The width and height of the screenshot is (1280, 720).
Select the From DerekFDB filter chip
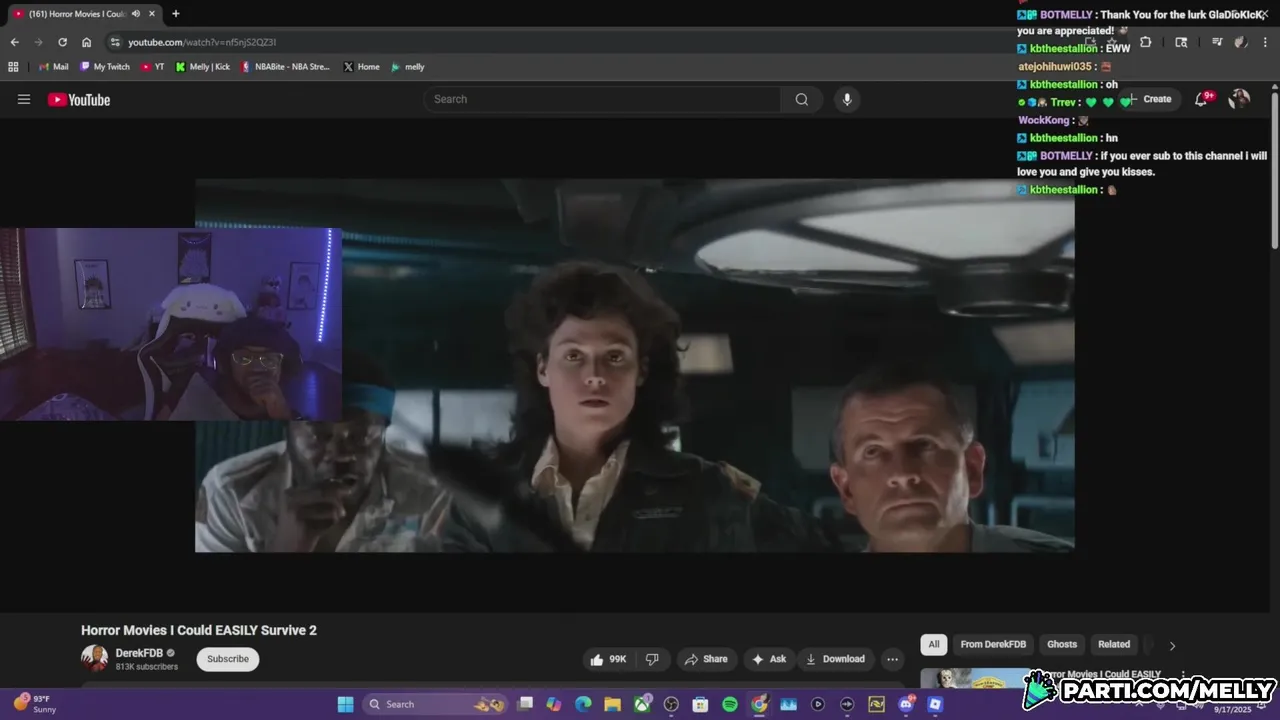[993, 644]
